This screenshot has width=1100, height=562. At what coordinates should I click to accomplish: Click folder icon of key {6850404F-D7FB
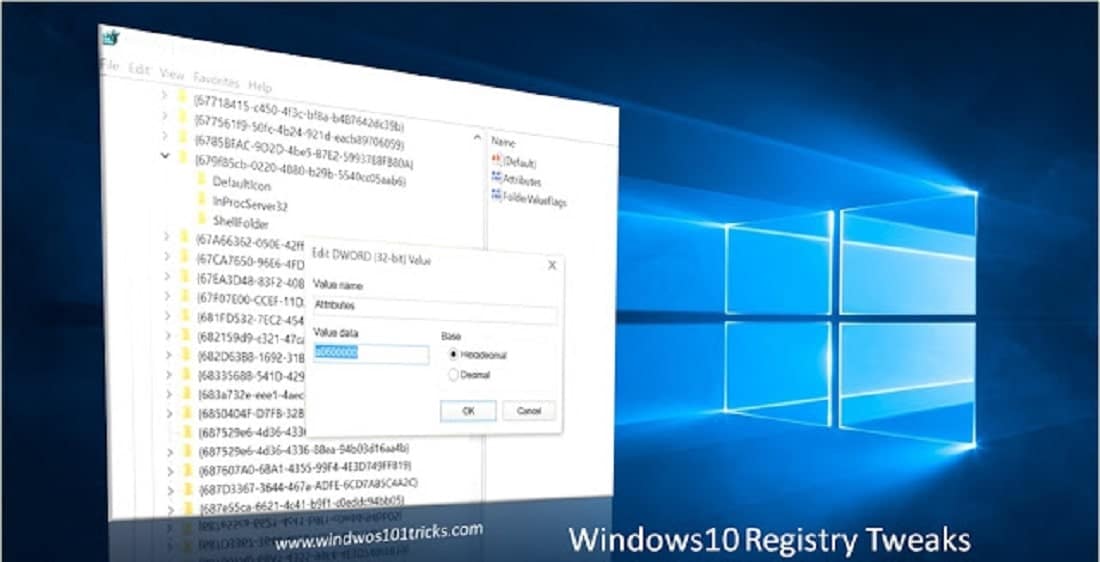[x=187, y=413]
